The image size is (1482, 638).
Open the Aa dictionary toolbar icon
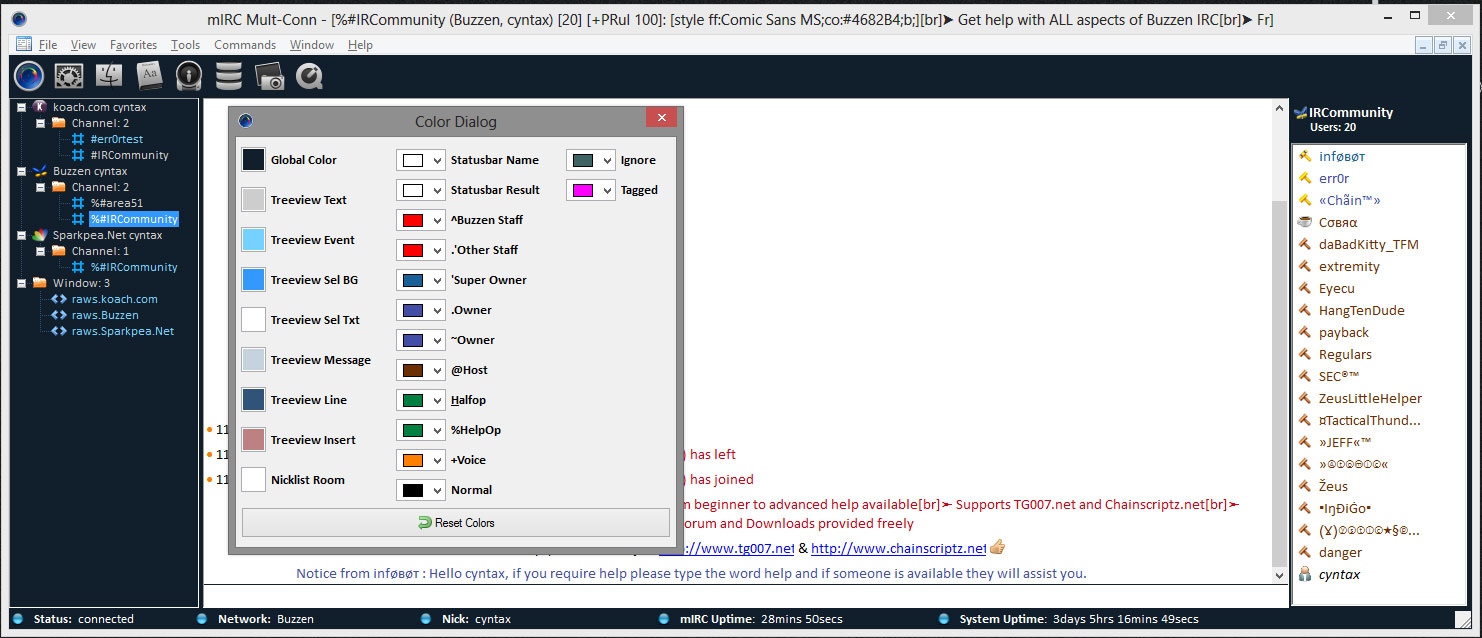tap(149, 75)
